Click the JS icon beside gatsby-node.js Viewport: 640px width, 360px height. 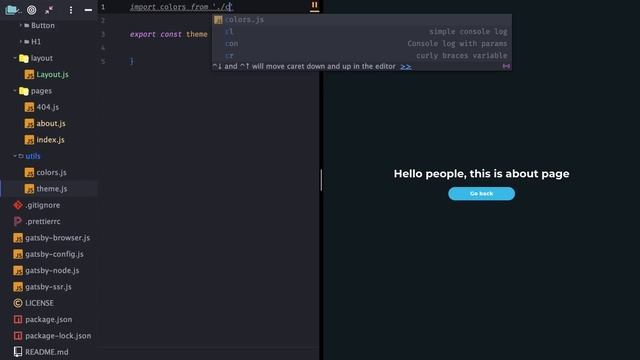point(18,270)
